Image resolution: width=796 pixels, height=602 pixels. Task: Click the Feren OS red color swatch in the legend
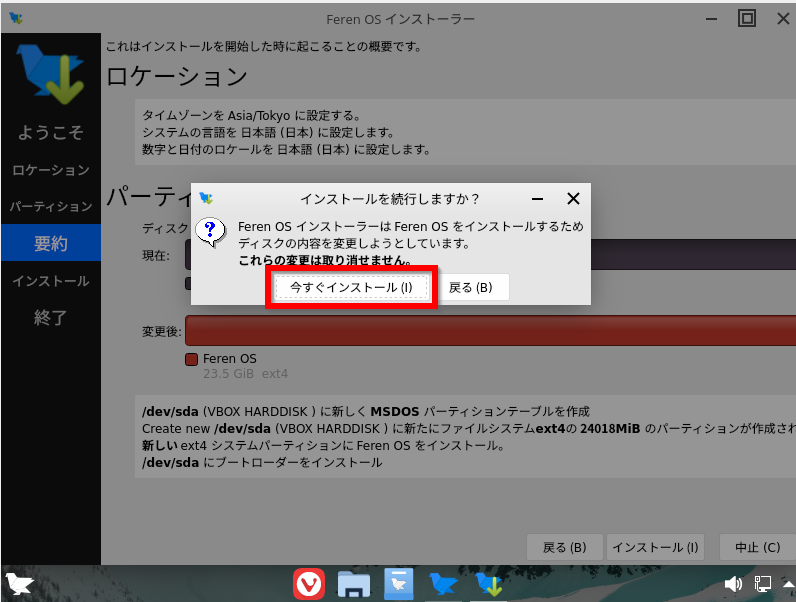(191, 359)
